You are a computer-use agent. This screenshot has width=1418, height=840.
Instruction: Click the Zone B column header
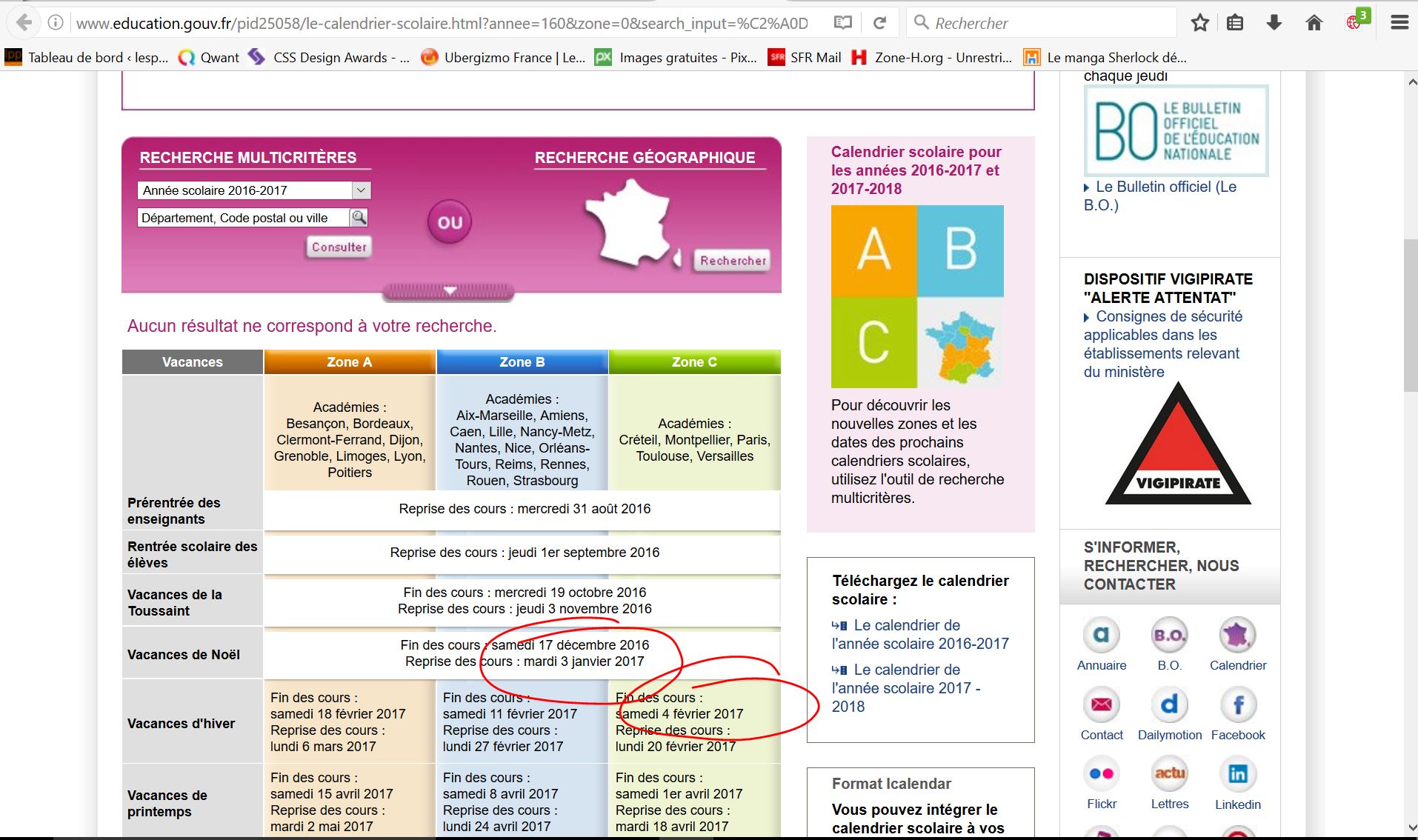[x=522, y=362]
